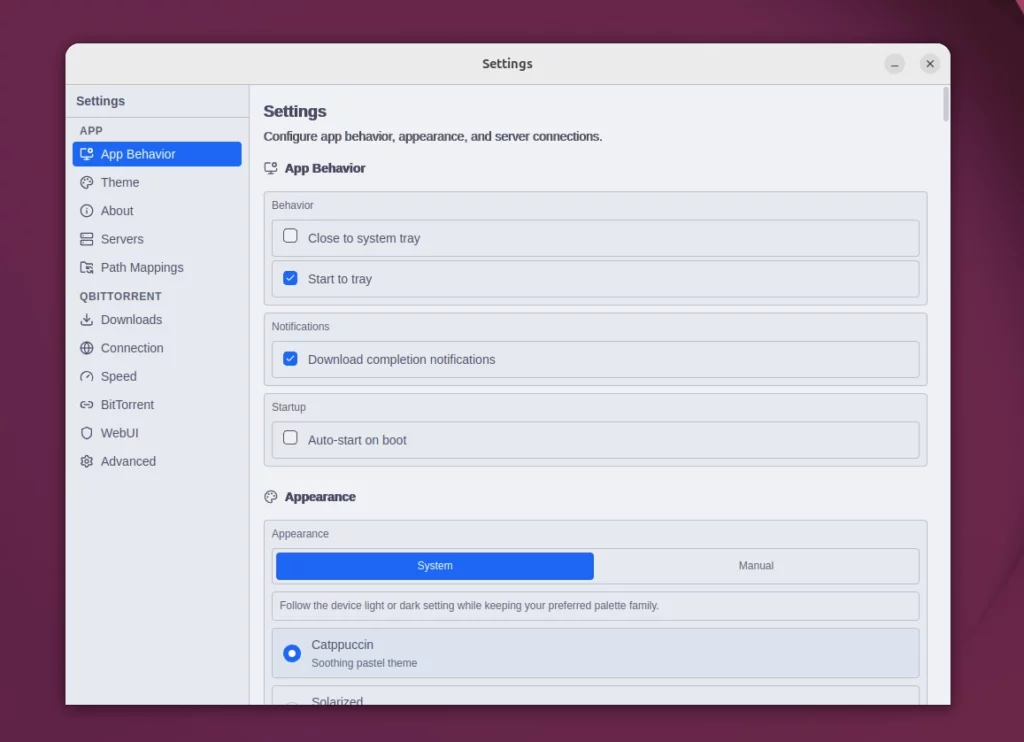Click the Auto-start on boot label
Screen dimensions: 1024x742
pyautogui.click(x=357, y=440)
